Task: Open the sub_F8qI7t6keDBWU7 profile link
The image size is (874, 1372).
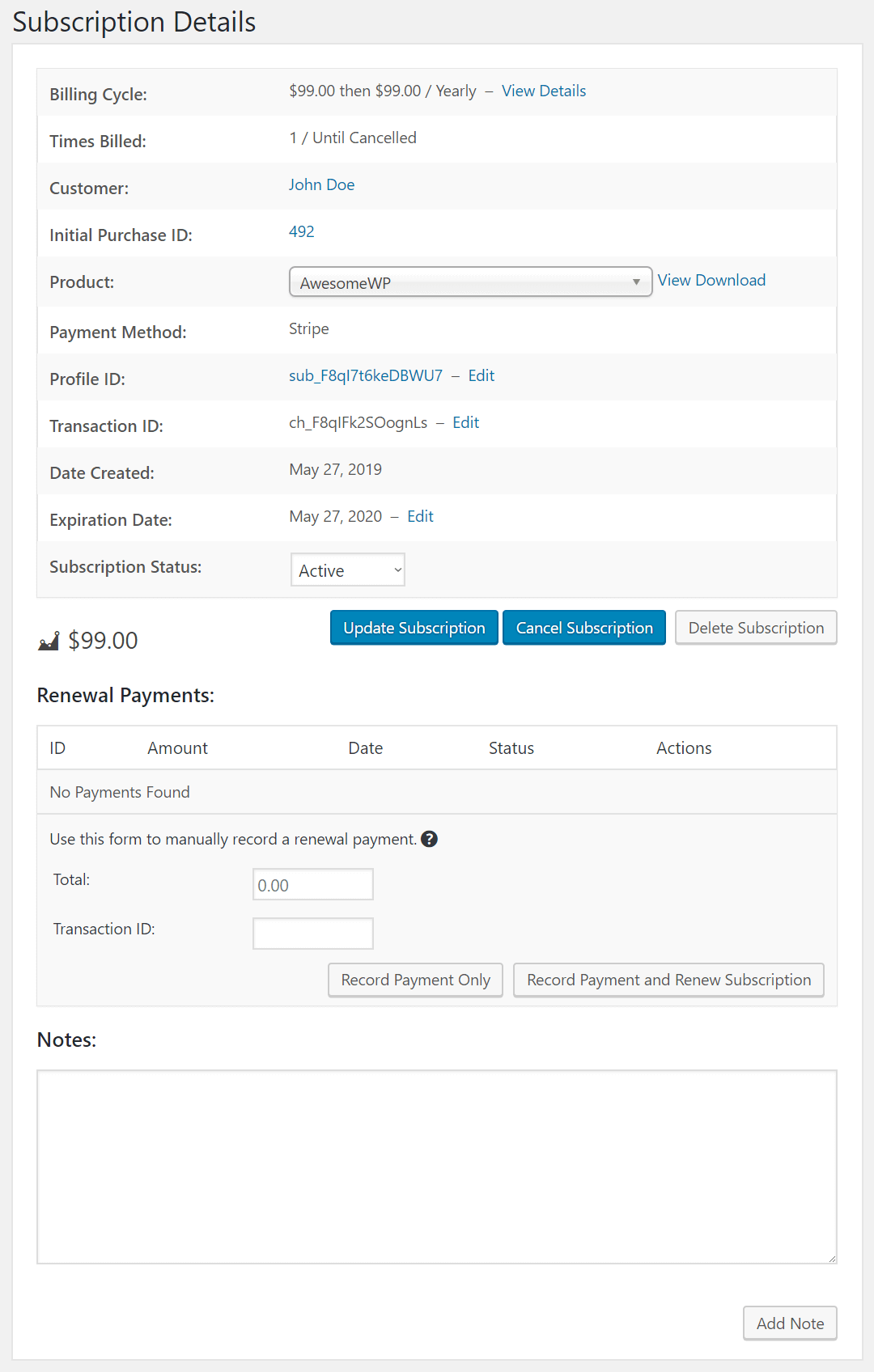Action: (x=365, y=376)
